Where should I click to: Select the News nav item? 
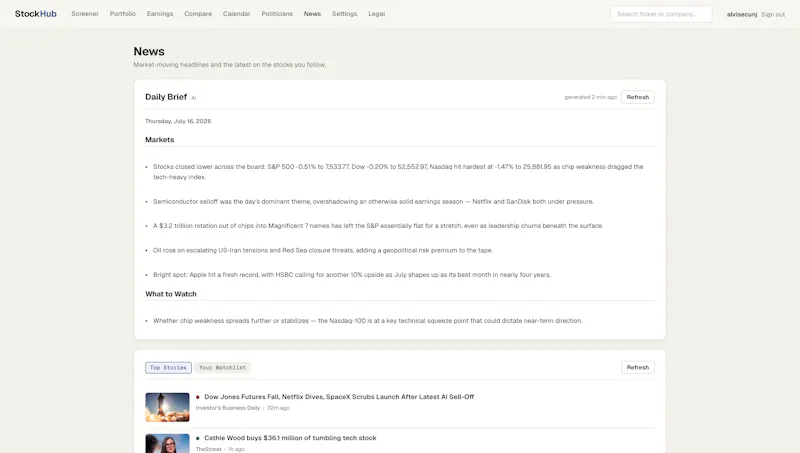(x=312, y=14)
